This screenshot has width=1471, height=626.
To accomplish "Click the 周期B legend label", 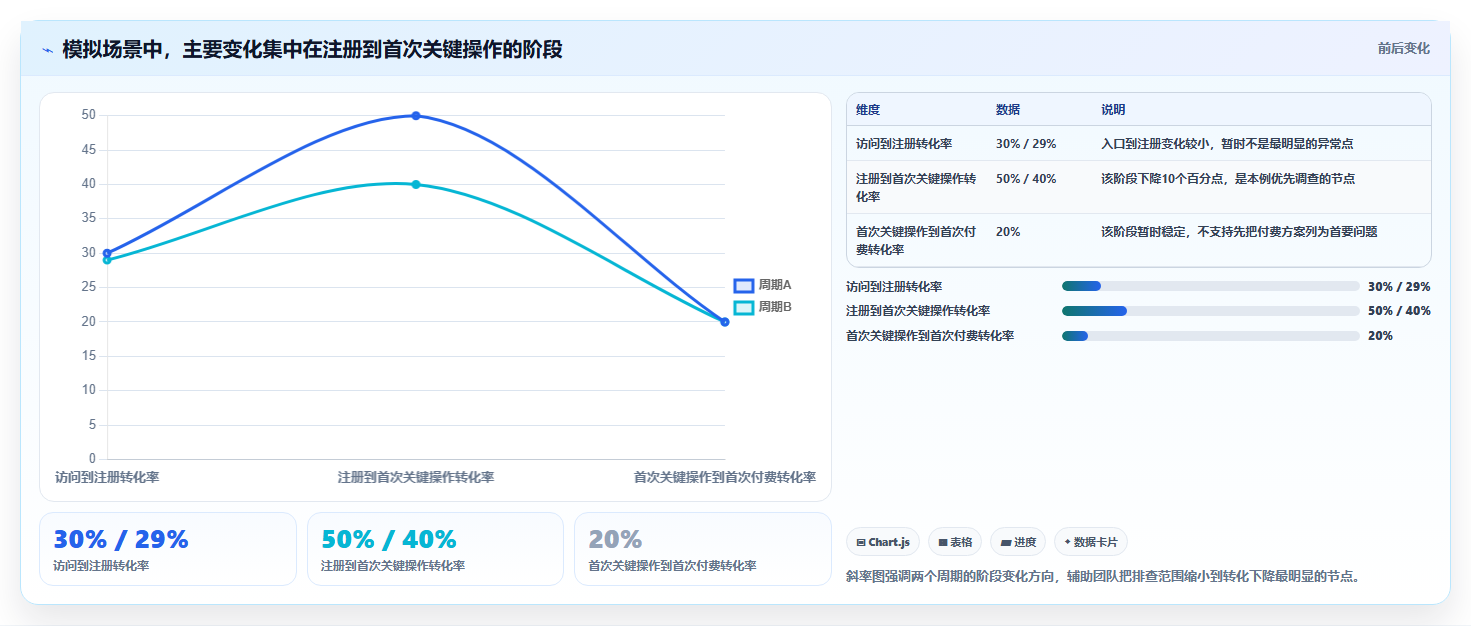I will (x=775, y=307).
